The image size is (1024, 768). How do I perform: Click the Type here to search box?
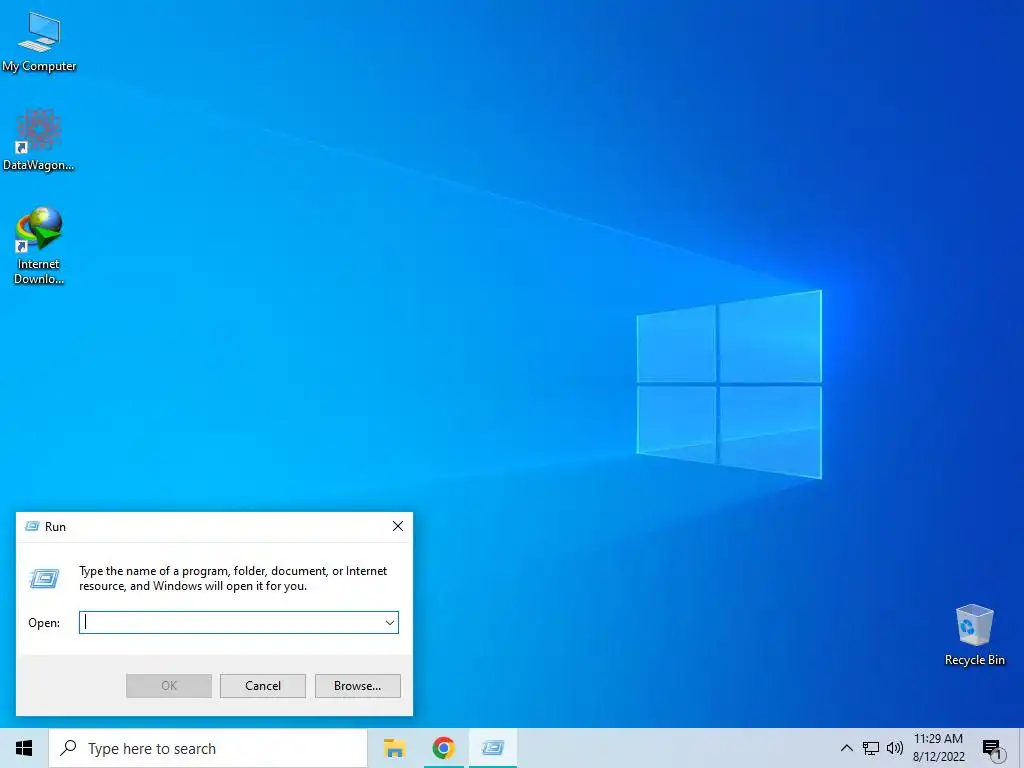(x=208, y=748)
